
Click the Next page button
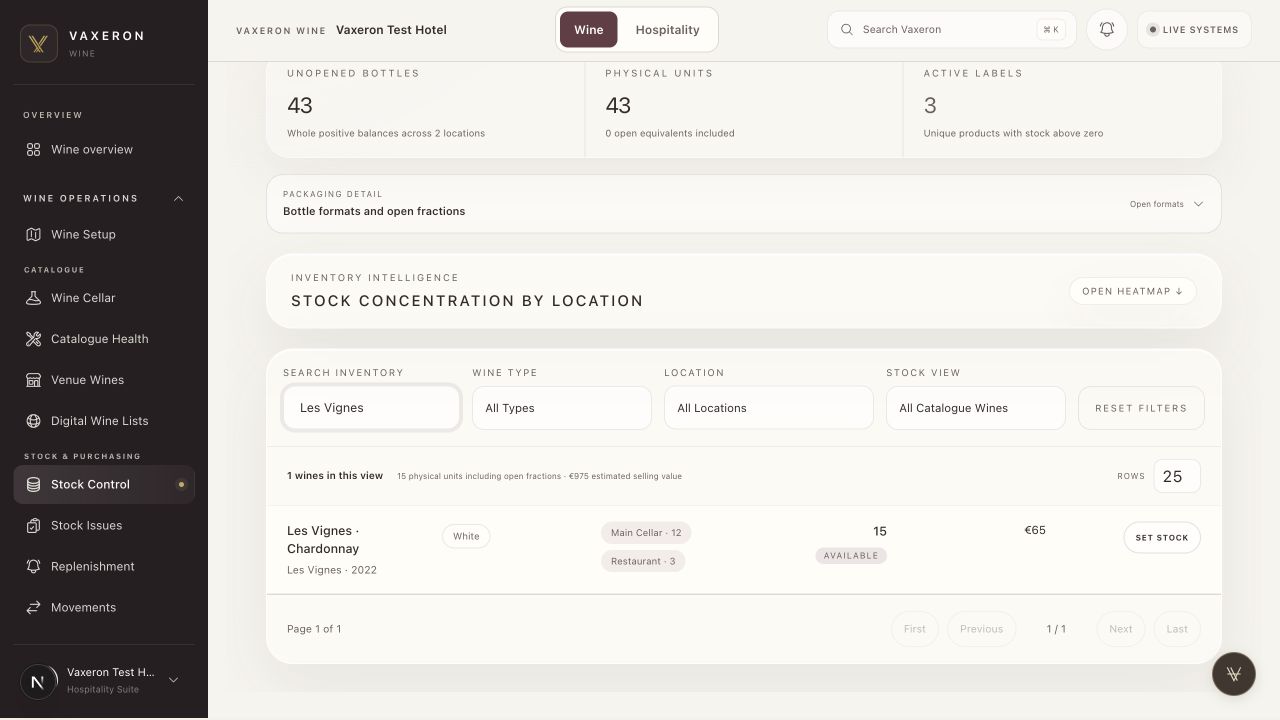point(1121,629)
